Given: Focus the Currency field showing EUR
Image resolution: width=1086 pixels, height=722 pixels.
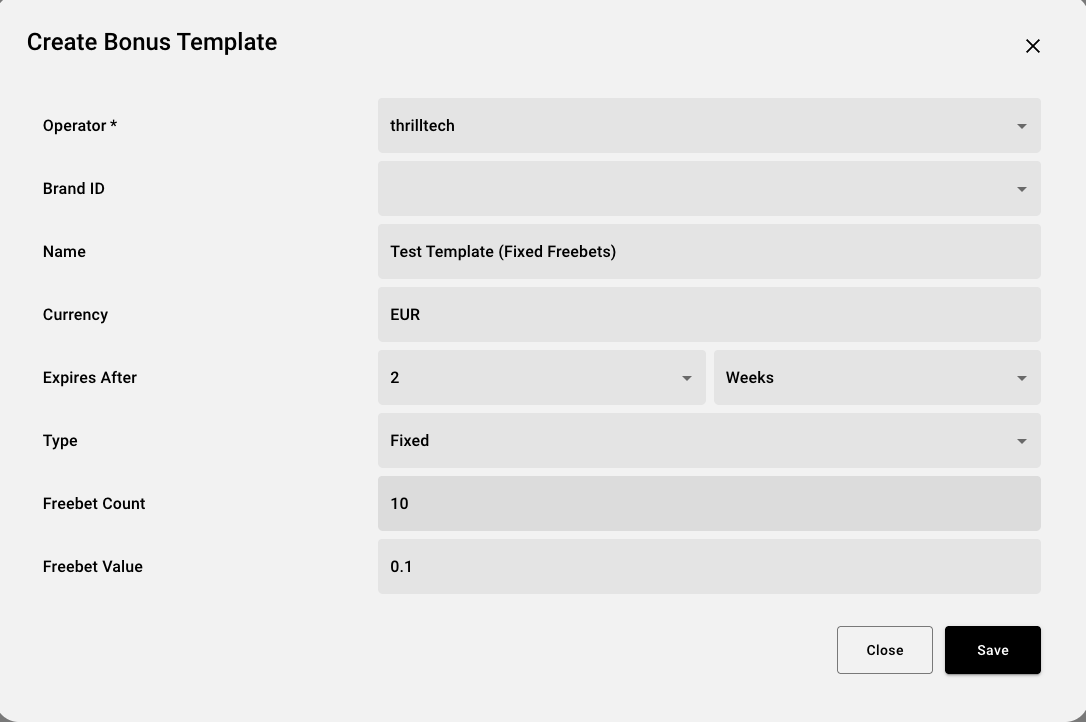Looking at the screenshot, I should click(708, 315).
